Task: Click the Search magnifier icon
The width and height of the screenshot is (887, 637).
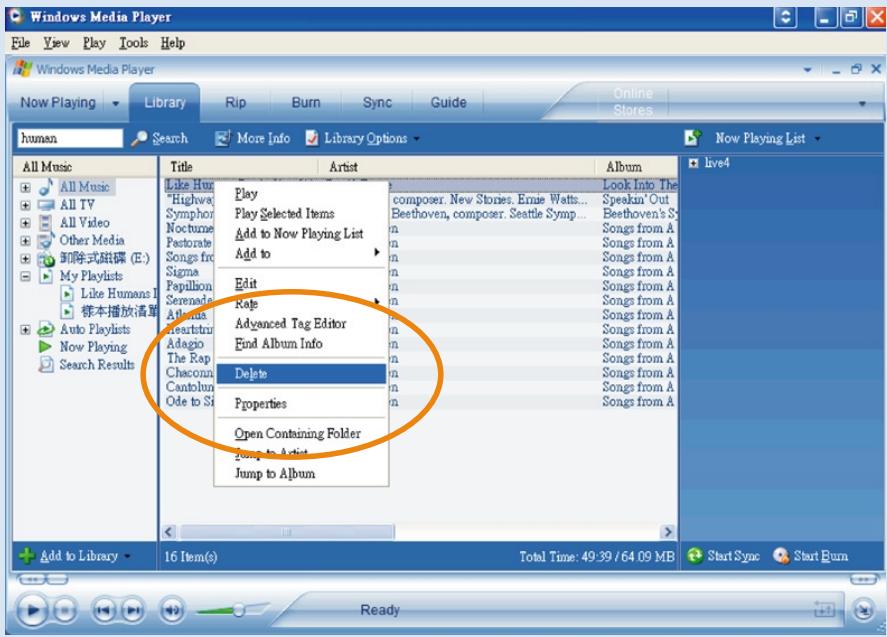Action: 139,138
